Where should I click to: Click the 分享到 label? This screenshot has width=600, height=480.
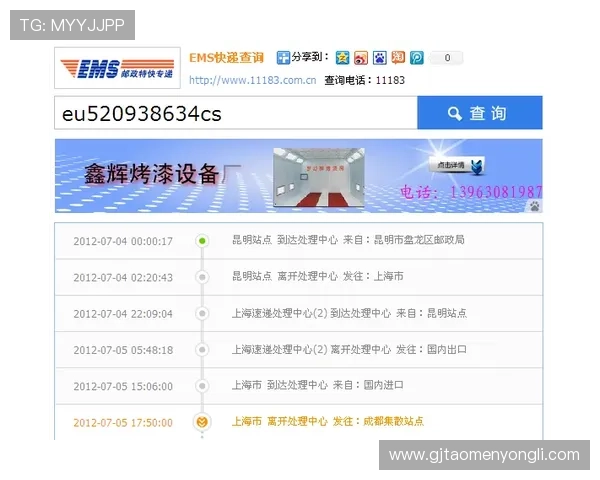tap(310, 57)
